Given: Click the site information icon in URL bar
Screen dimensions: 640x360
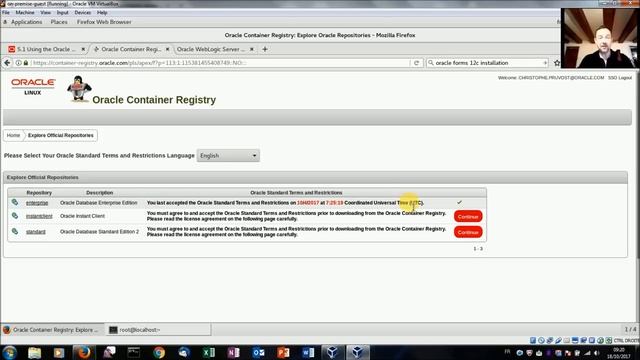Looking at the screenshot, I should point(18,63).
